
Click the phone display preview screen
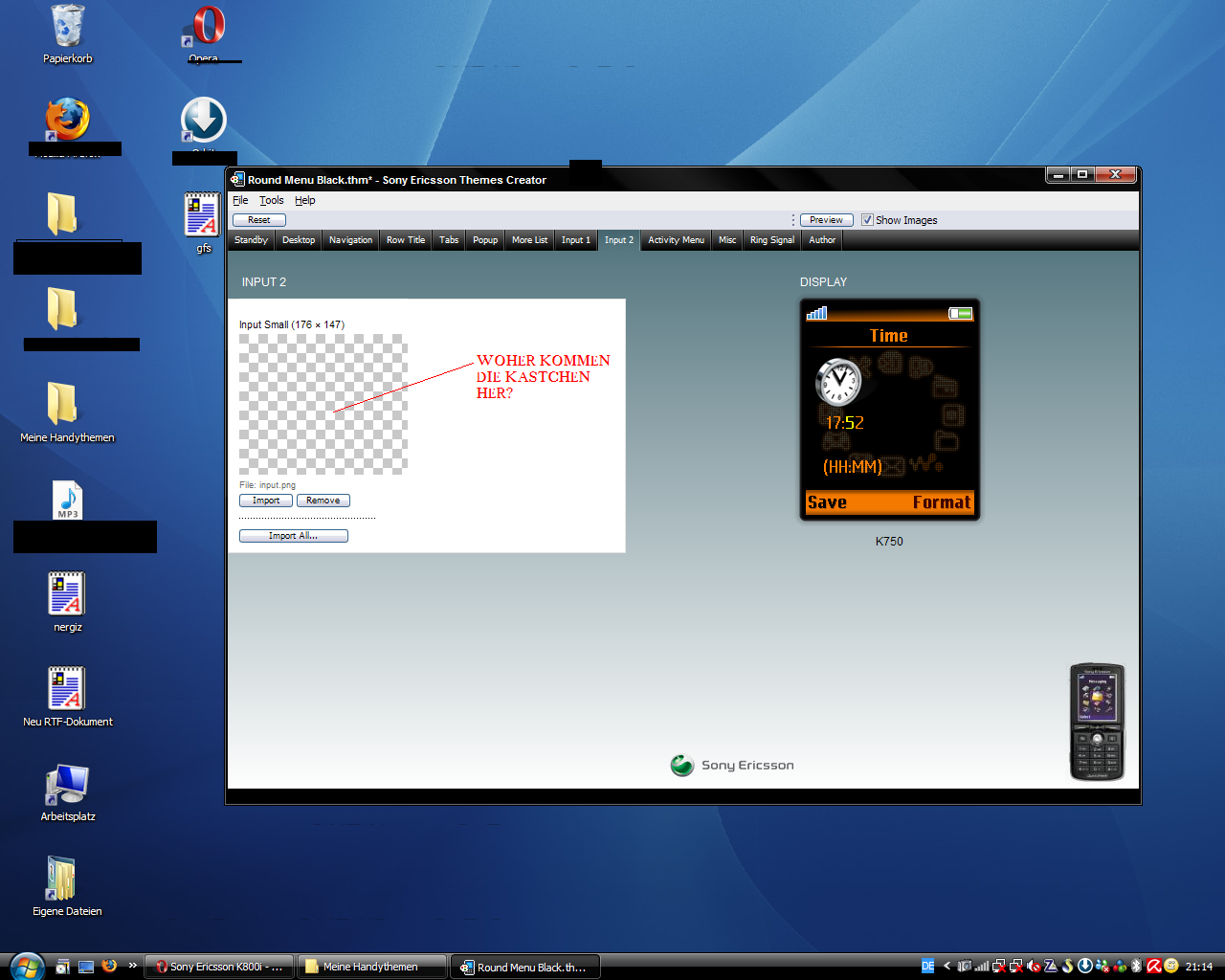click(x=890, y=410)
